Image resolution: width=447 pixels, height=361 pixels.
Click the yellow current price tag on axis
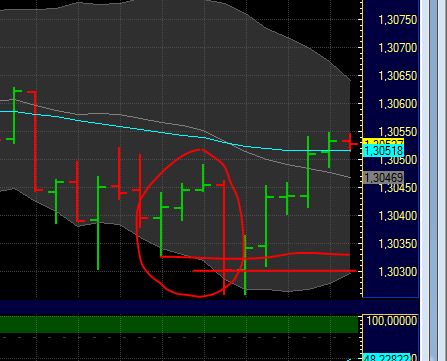click(x=383, y=142)
